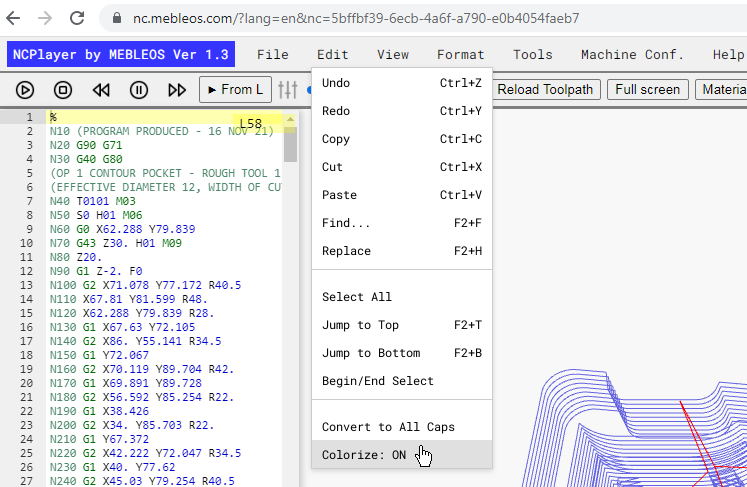Viewport: 747px width, 487px height.
Task: Click the From L play button
Action: [x=235, y=90]
